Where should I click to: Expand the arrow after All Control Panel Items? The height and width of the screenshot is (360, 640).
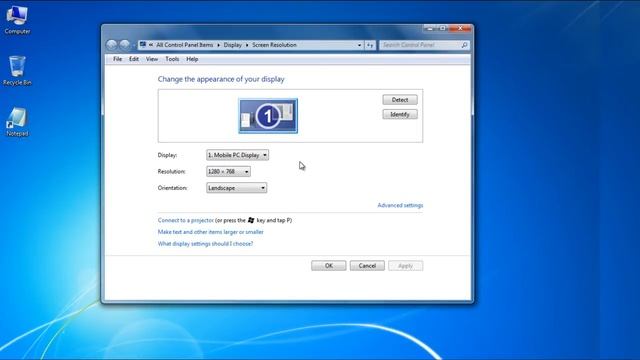coord(218,45)
